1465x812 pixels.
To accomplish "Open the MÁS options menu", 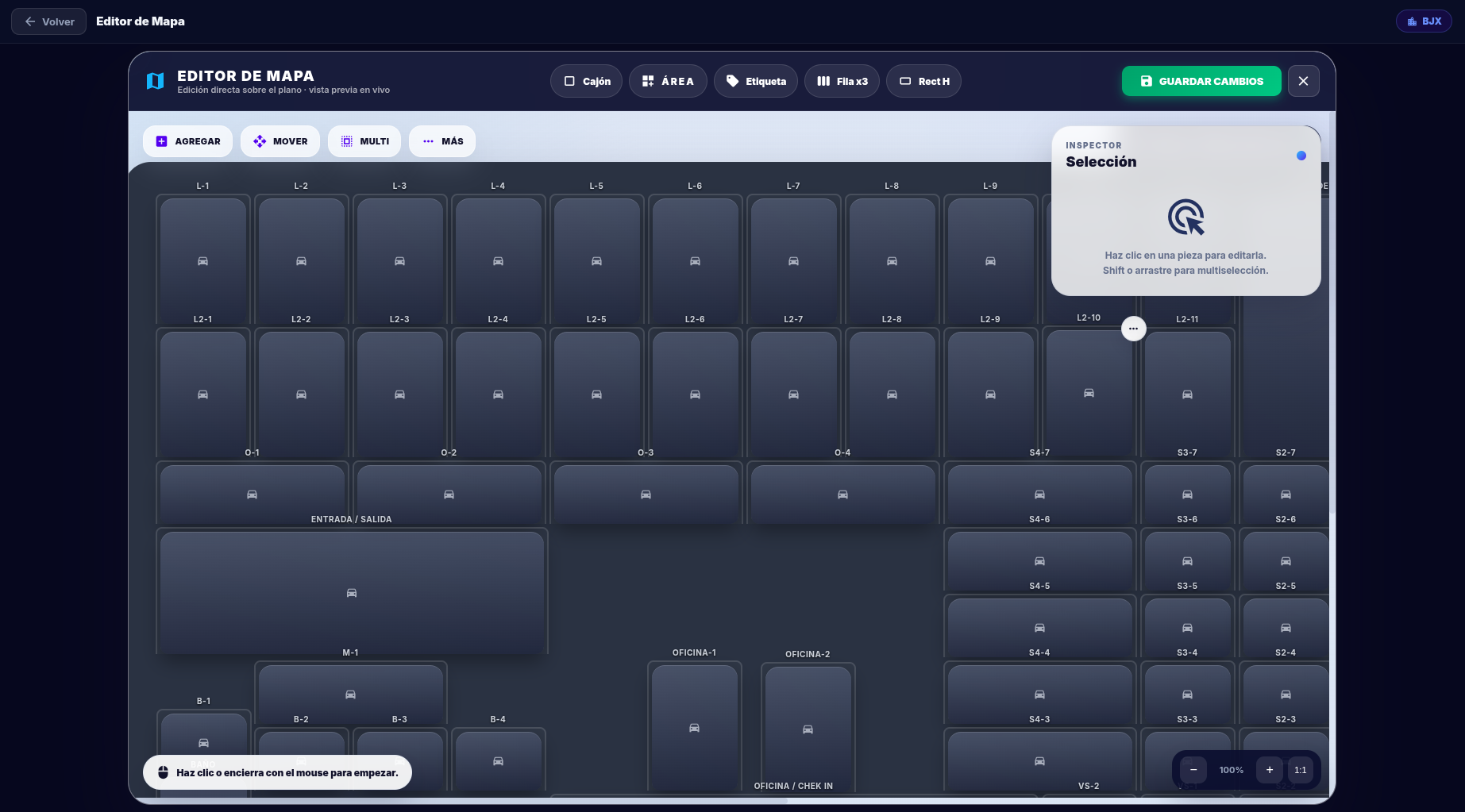I will pos(441,141).
